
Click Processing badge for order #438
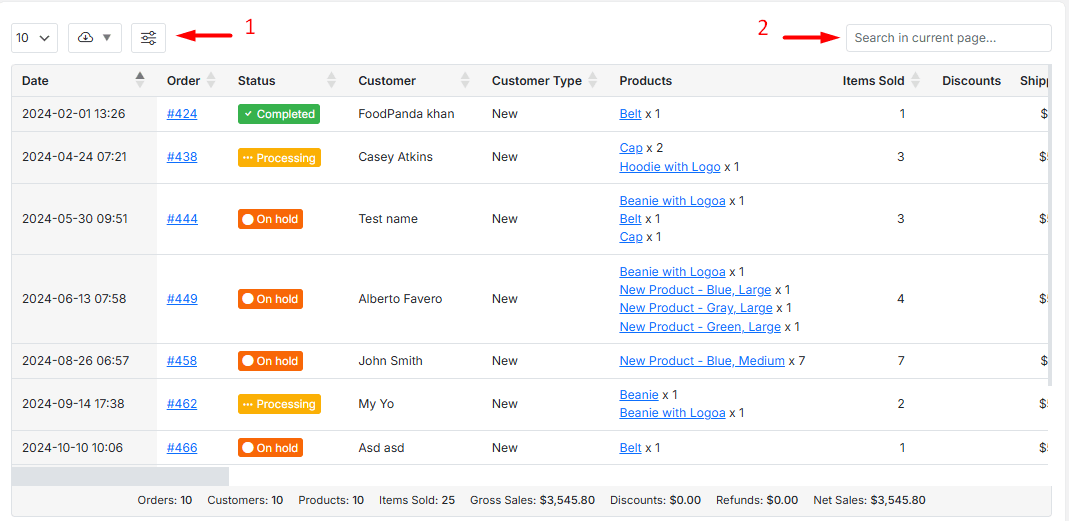[x=279, y=158]
